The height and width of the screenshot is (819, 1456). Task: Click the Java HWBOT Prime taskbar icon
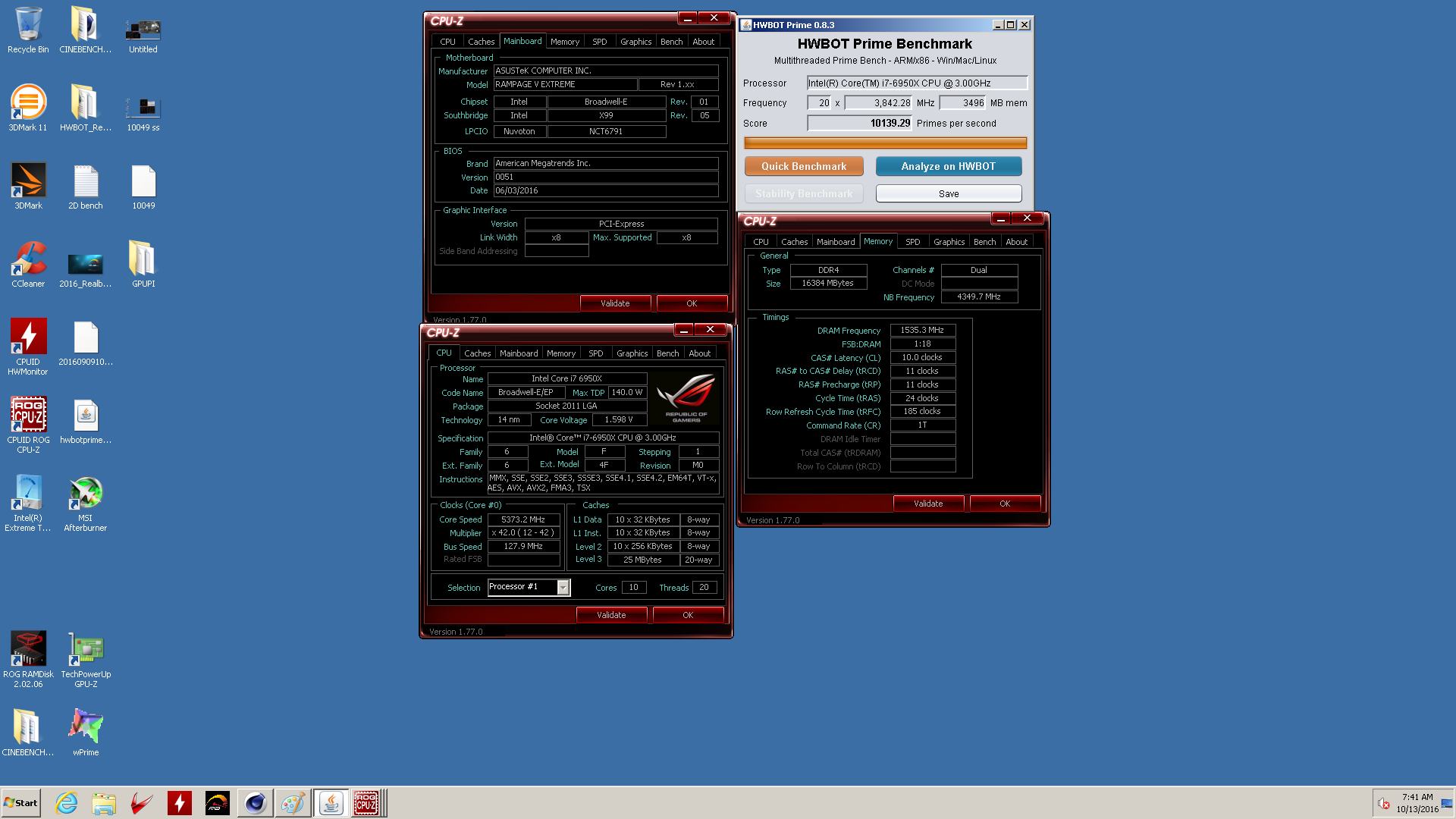pyautogui.click(x=331, y=803)
